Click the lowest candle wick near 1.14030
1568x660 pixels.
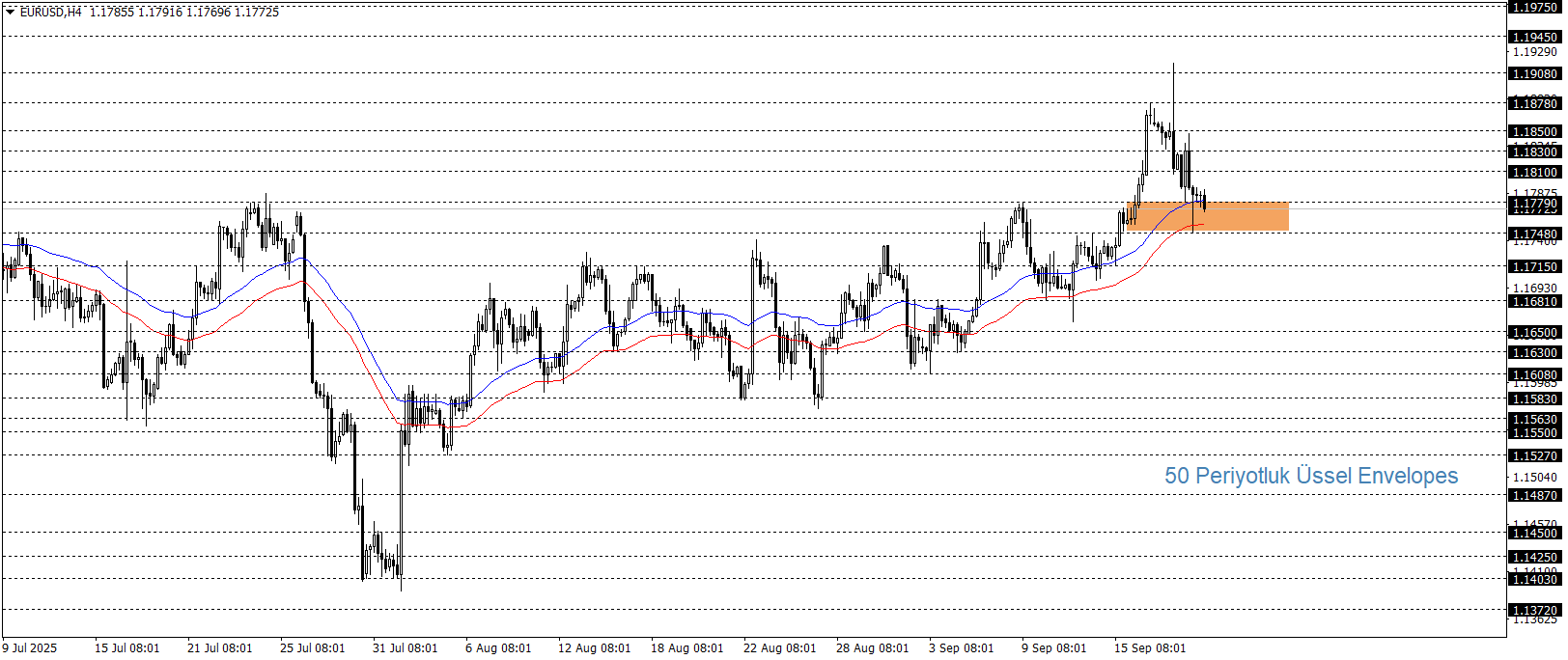point(401,583)
